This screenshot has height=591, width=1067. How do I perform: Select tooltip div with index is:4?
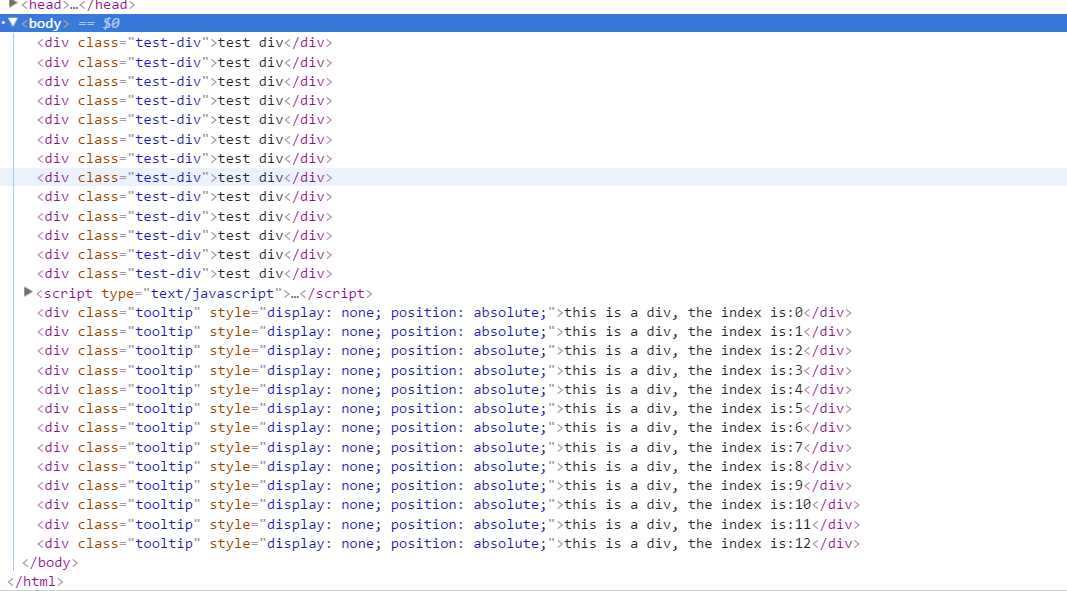[x=444, y=389]
